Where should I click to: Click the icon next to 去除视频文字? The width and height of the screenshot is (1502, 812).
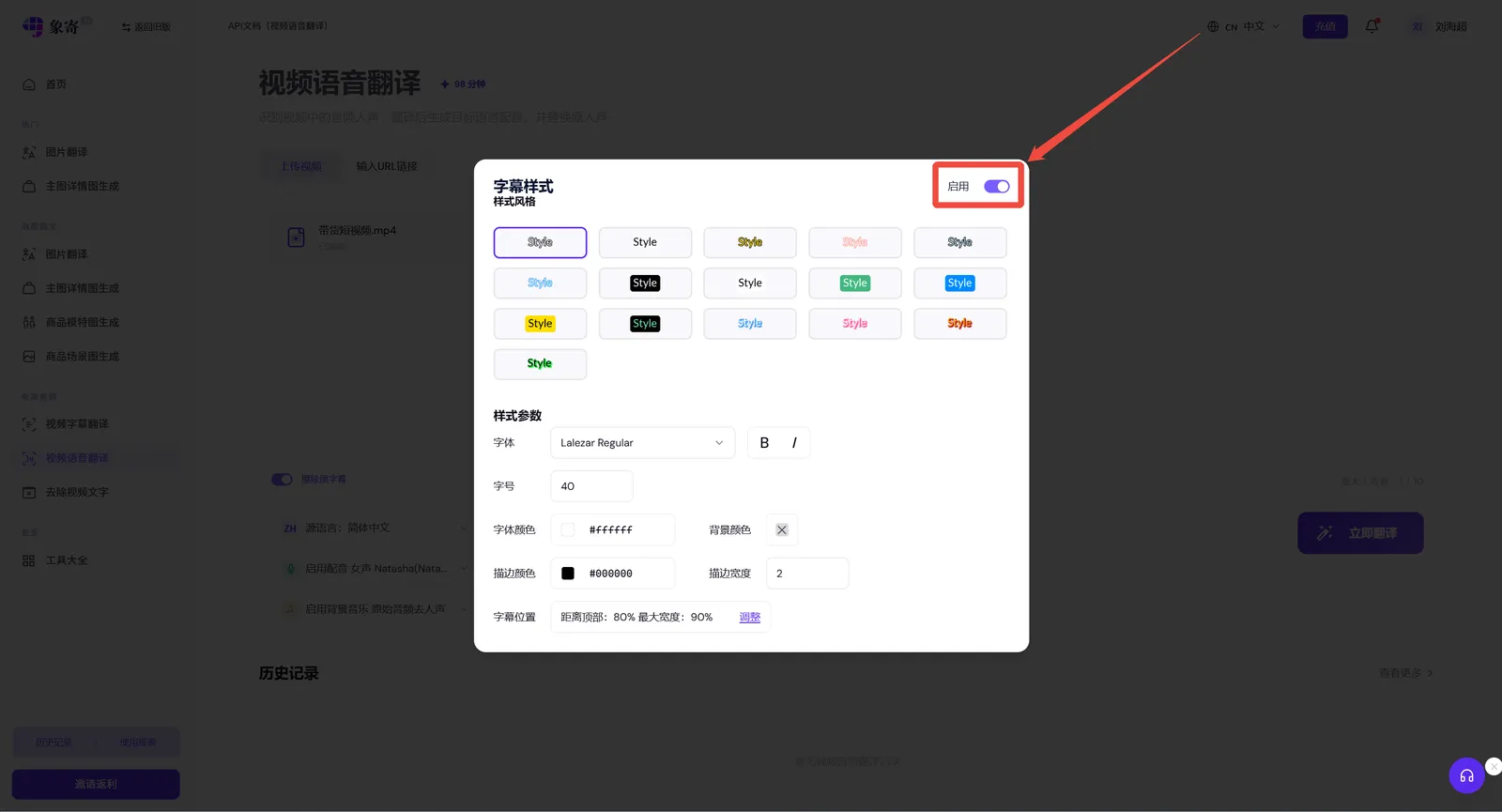pyautogui.click(x=29, y=492)
